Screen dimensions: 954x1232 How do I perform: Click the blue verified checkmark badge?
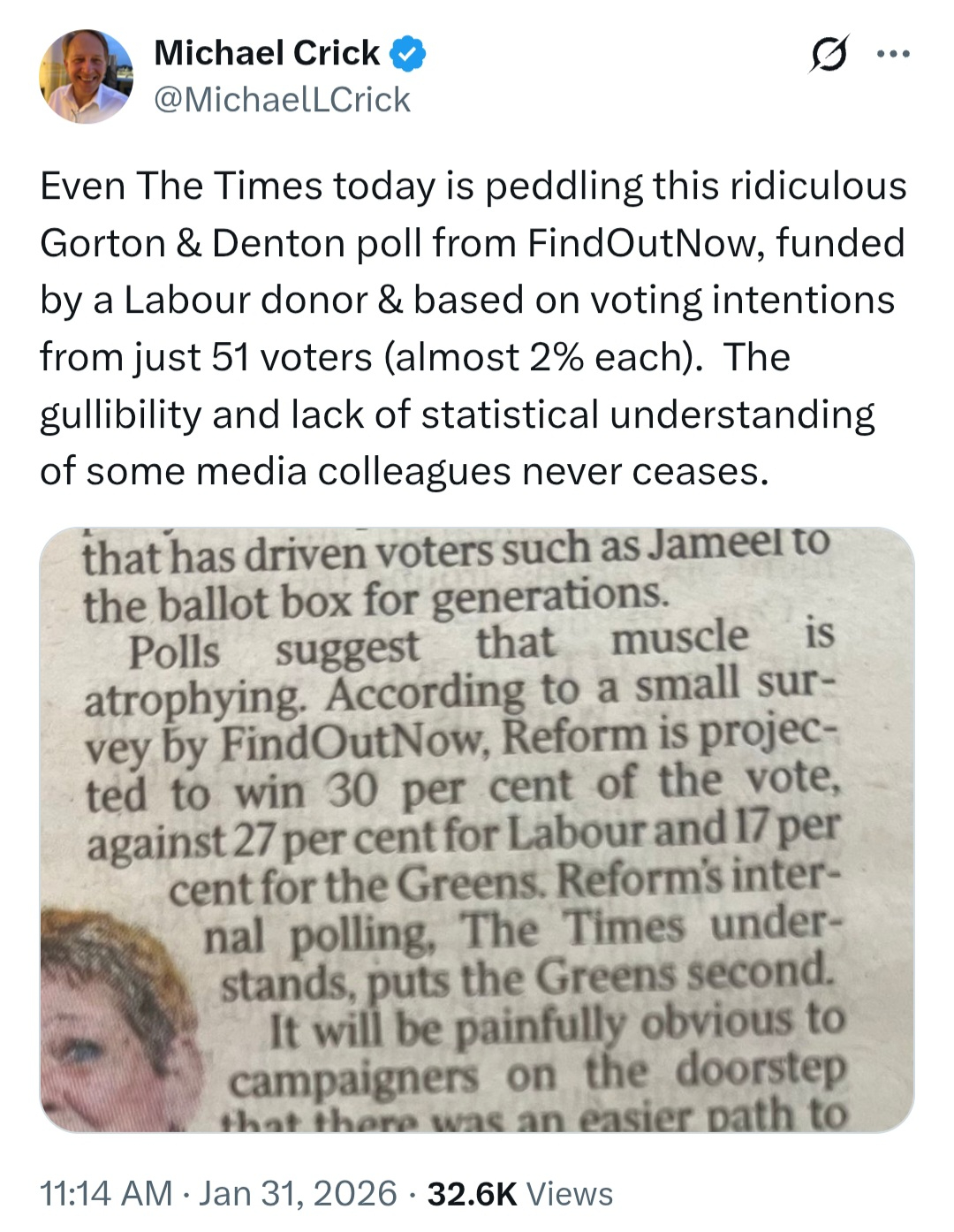coord(407,55)
